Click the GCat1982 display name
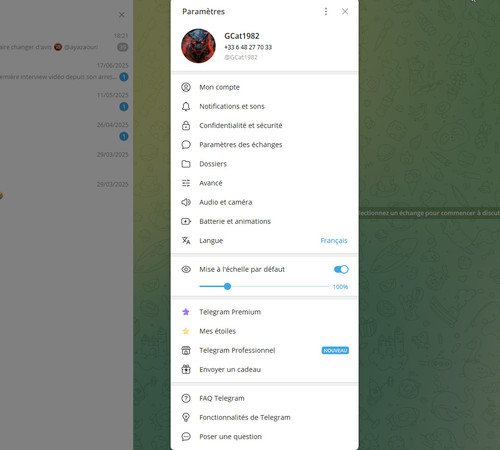This screenshot has height=450, width=500. [x=242, y=36]
